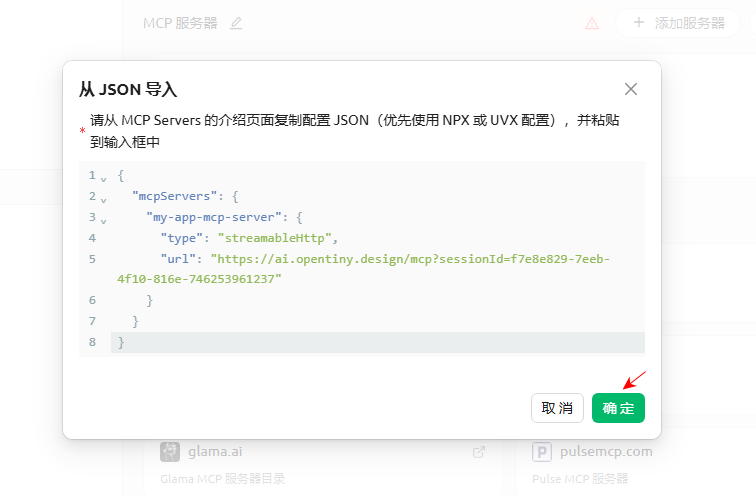Collapse the root brace on line 1
This screenshot has width=756, height=496.
coord(104,177)
